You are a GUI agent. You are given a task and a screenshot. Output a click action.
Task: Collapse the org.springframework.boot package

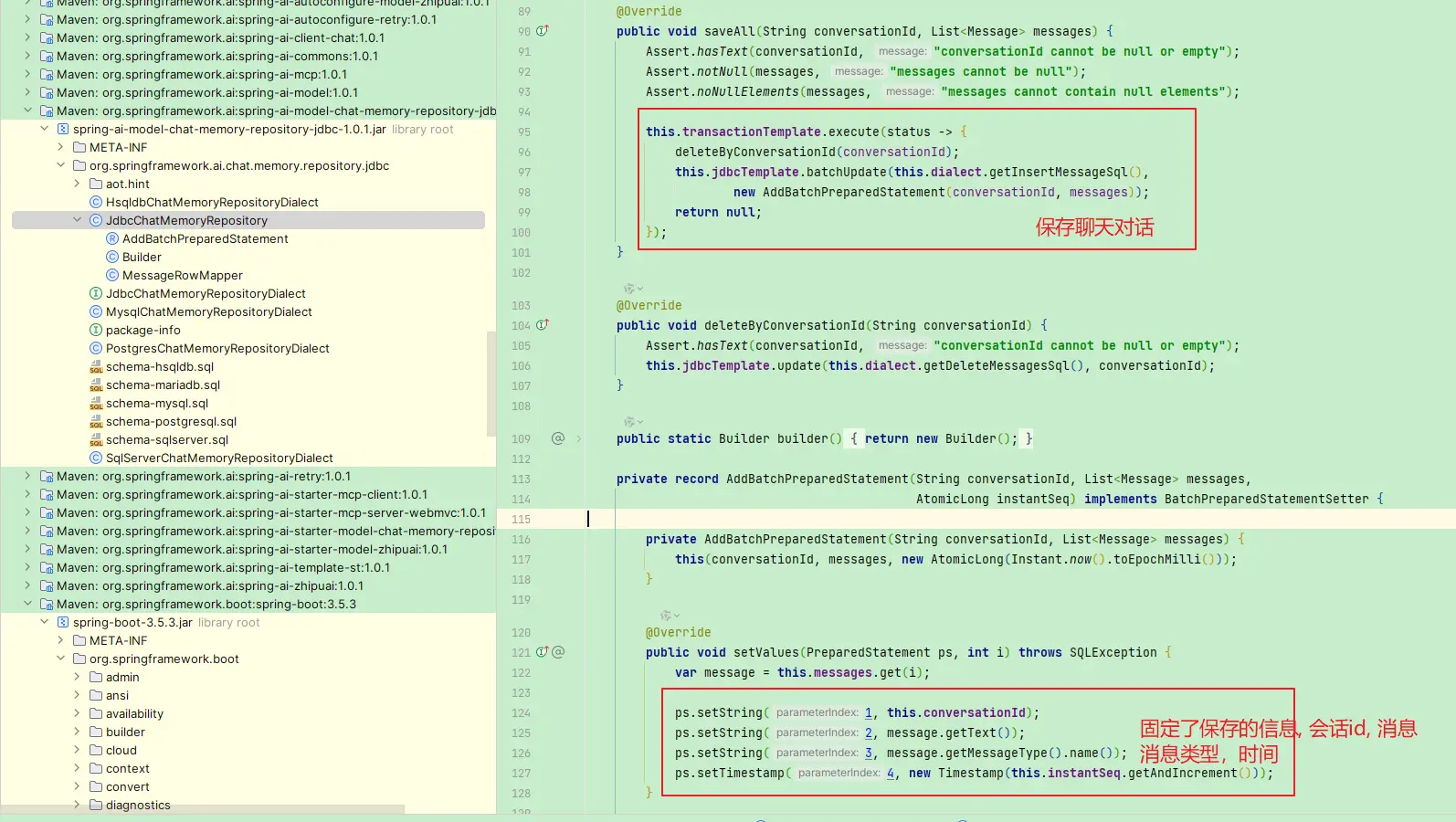(61, 659)
